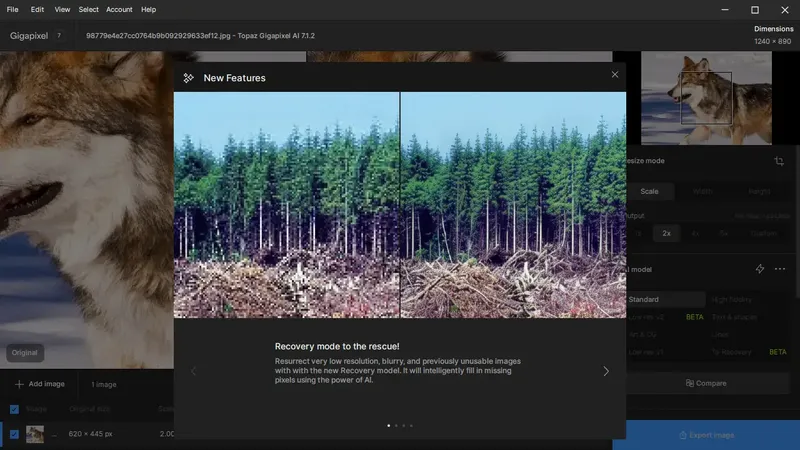
Task: Click the Gigapixel logo text
Action: tap(29, 36)
